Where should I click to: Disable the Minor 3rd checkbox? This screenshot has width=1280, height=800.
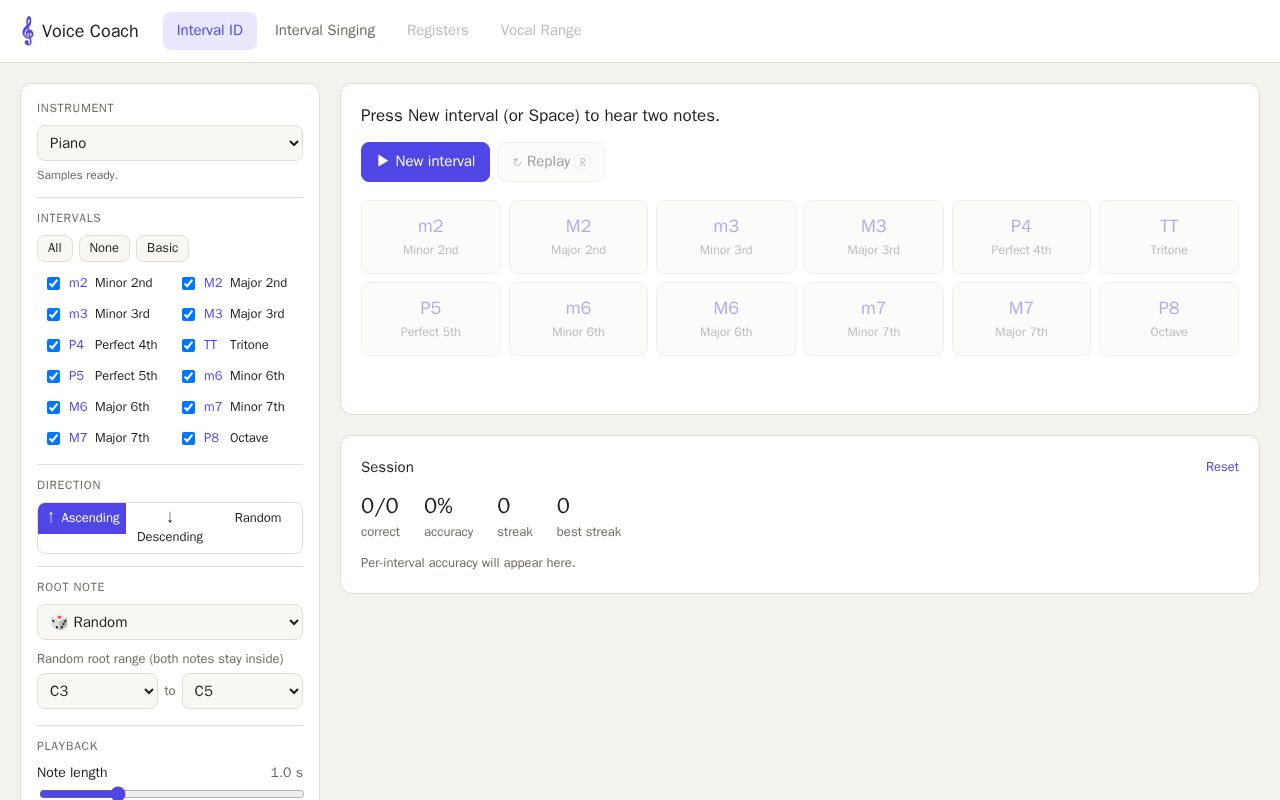click(54, 314)
